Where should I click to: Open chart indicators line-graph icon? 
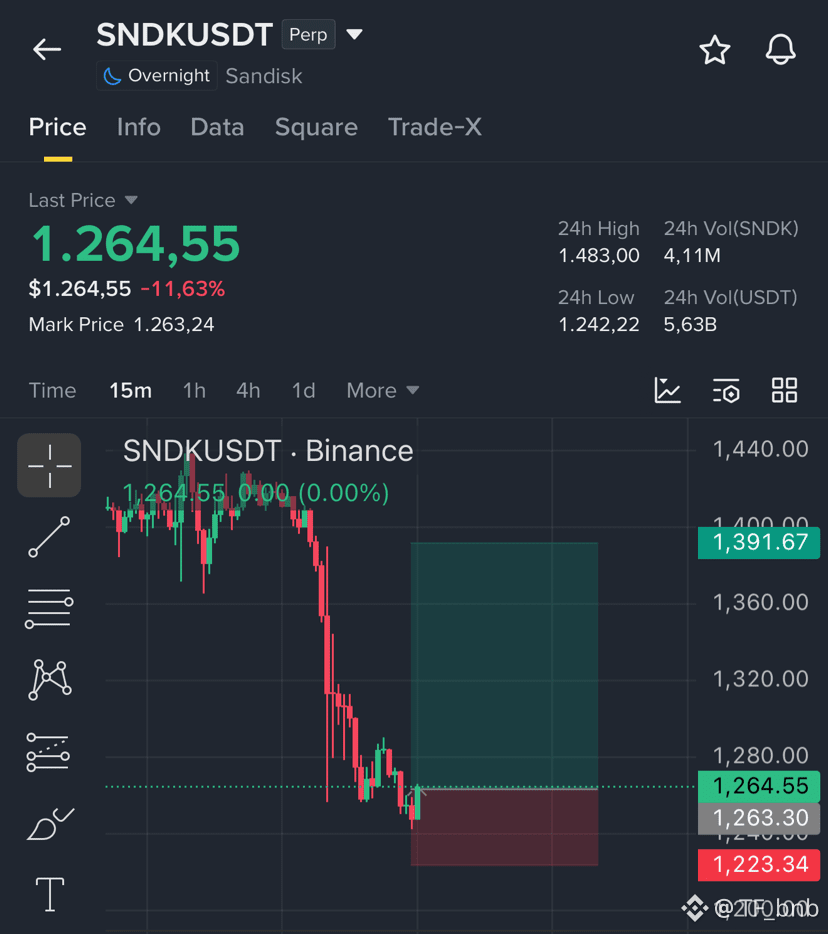[667, 391]
